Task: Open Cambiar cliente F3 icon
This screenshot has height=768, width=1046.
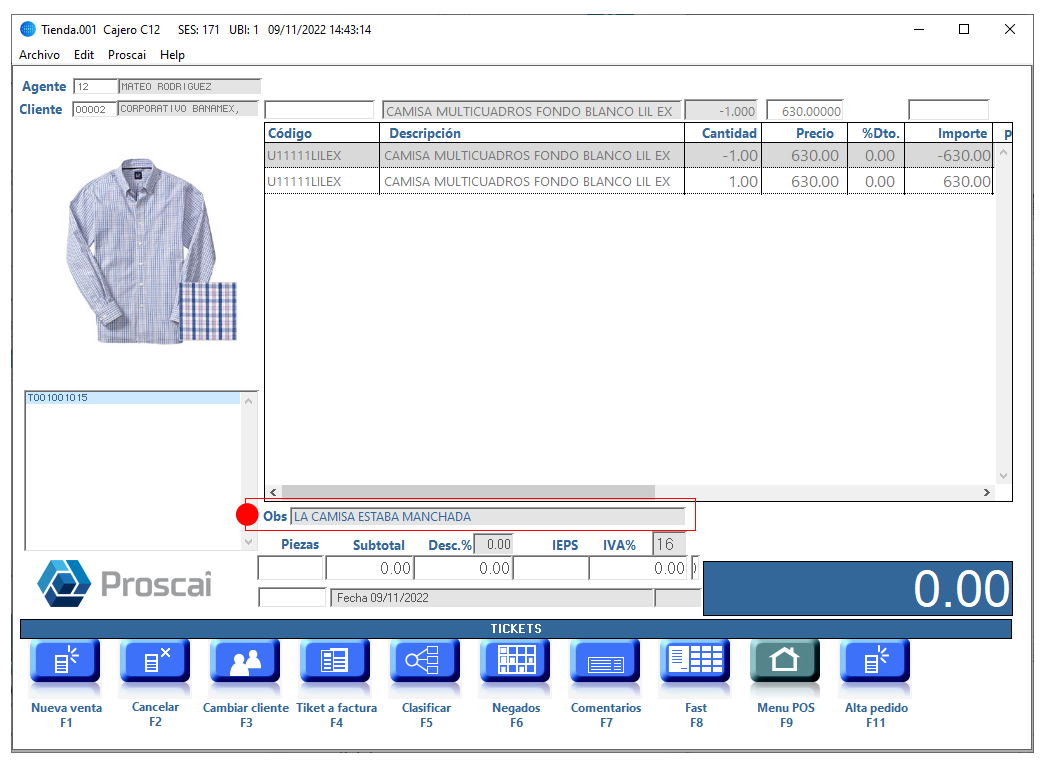Action: click(x=245, y=661)
